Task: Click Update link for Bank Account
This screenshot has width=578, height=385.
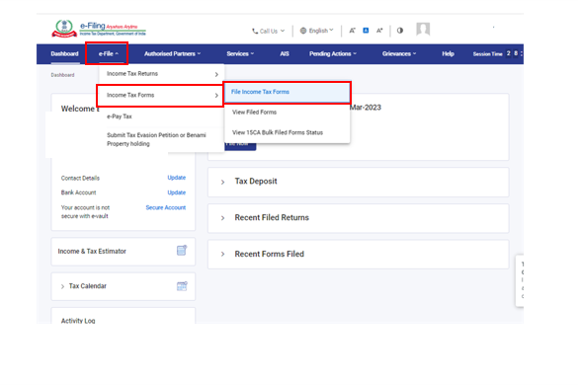Action: pyautogui.click(x=177, y=192)
